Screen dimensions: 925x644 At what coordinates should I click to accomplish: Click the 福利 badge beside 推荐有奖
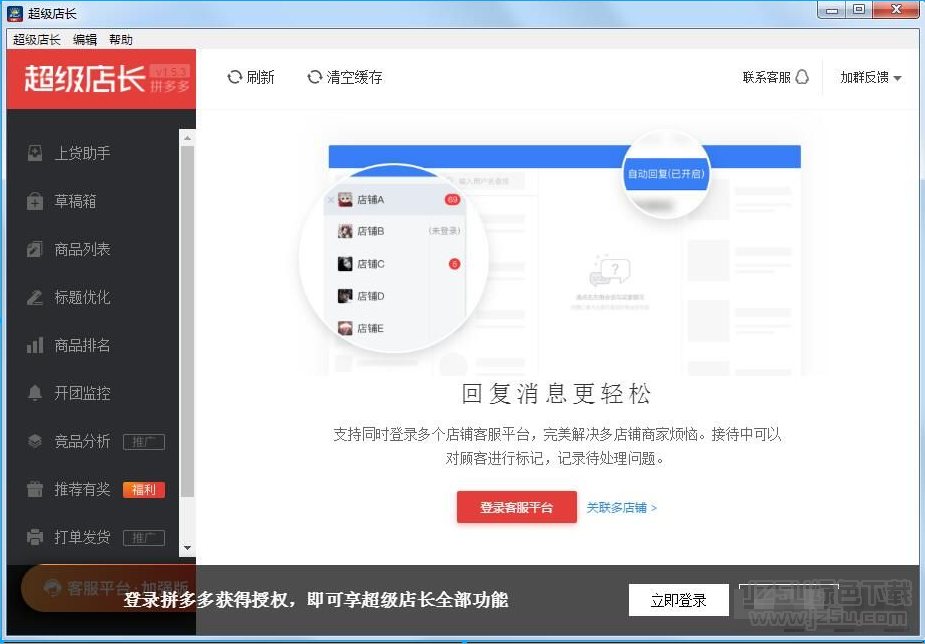click(x=143, y=489)
